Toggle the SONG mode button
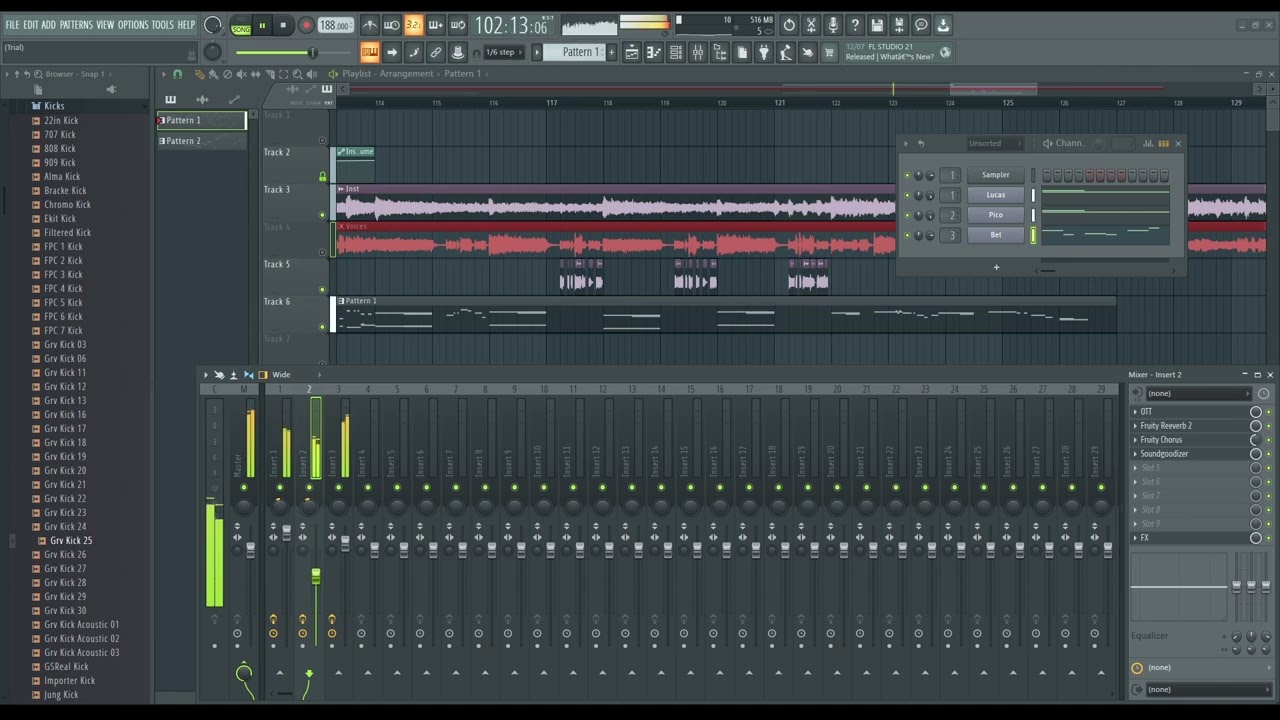 [x=241, y=29]
